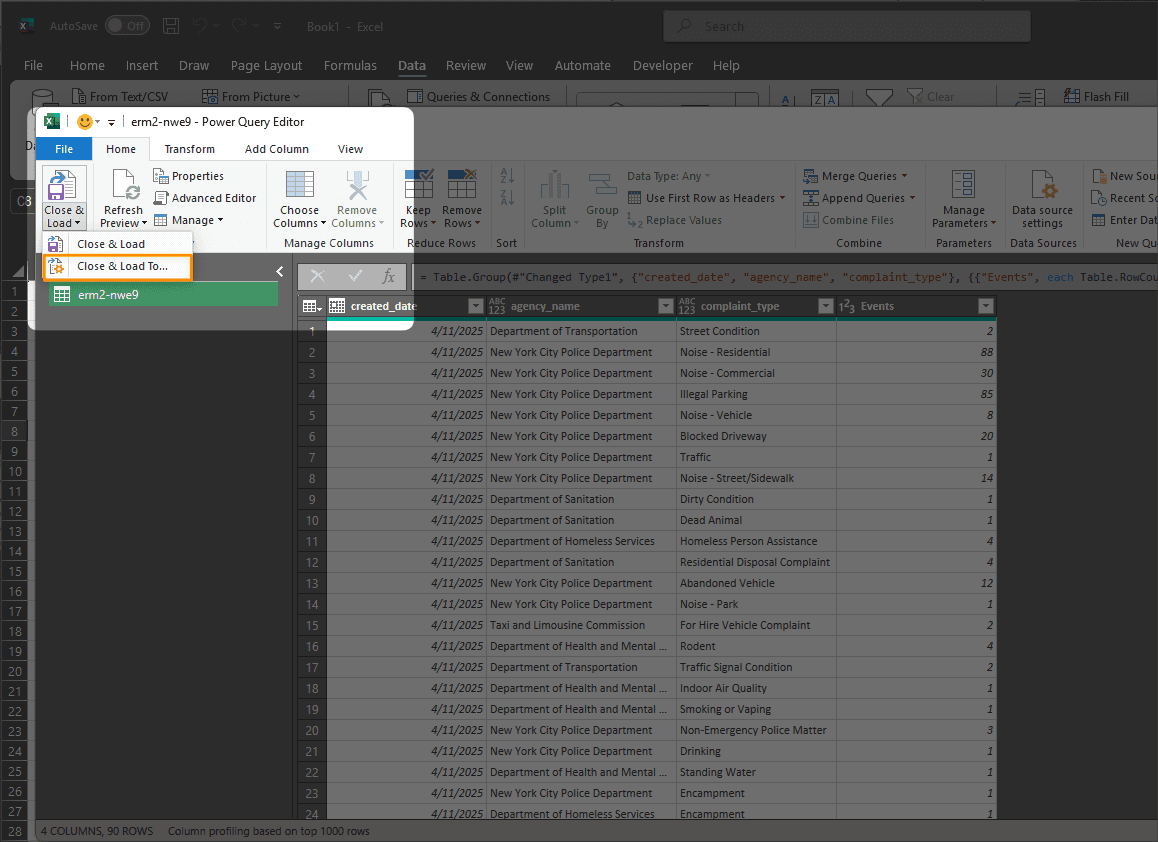Click the Events 123 data type icon
1158x842 pixels.
846,307
